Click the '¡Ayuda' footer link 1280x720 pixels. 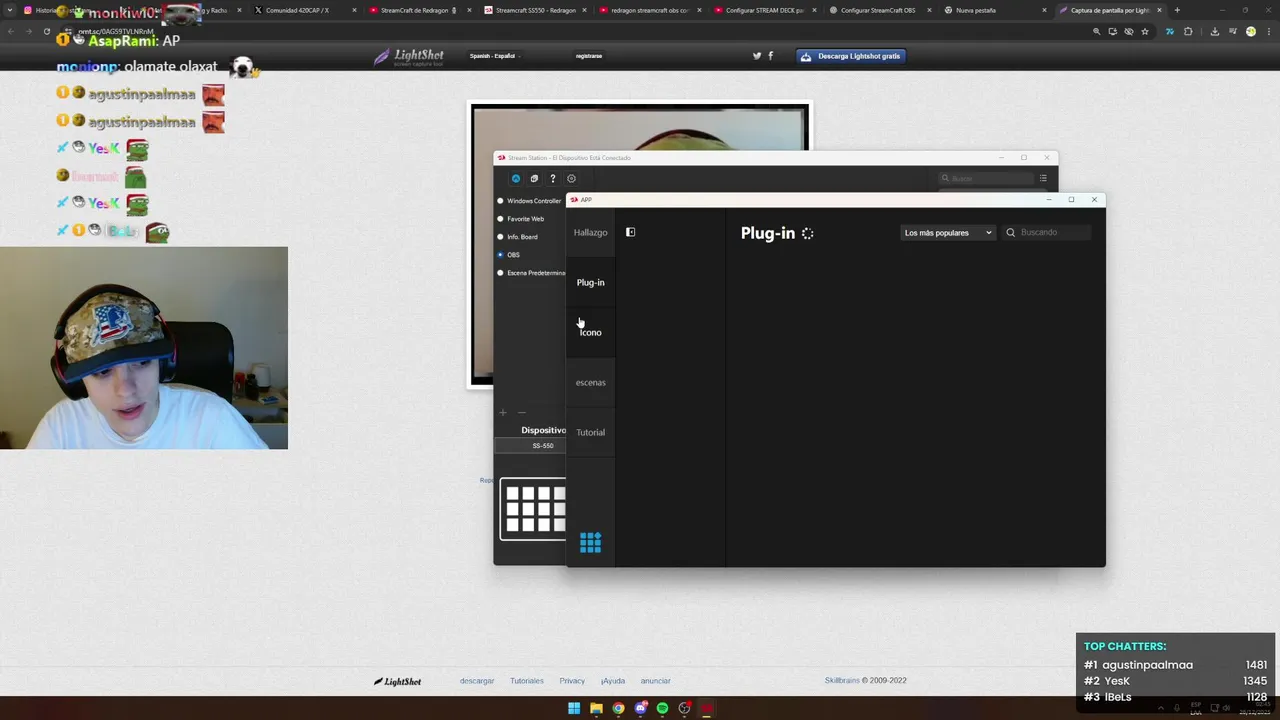coord(613,681)
